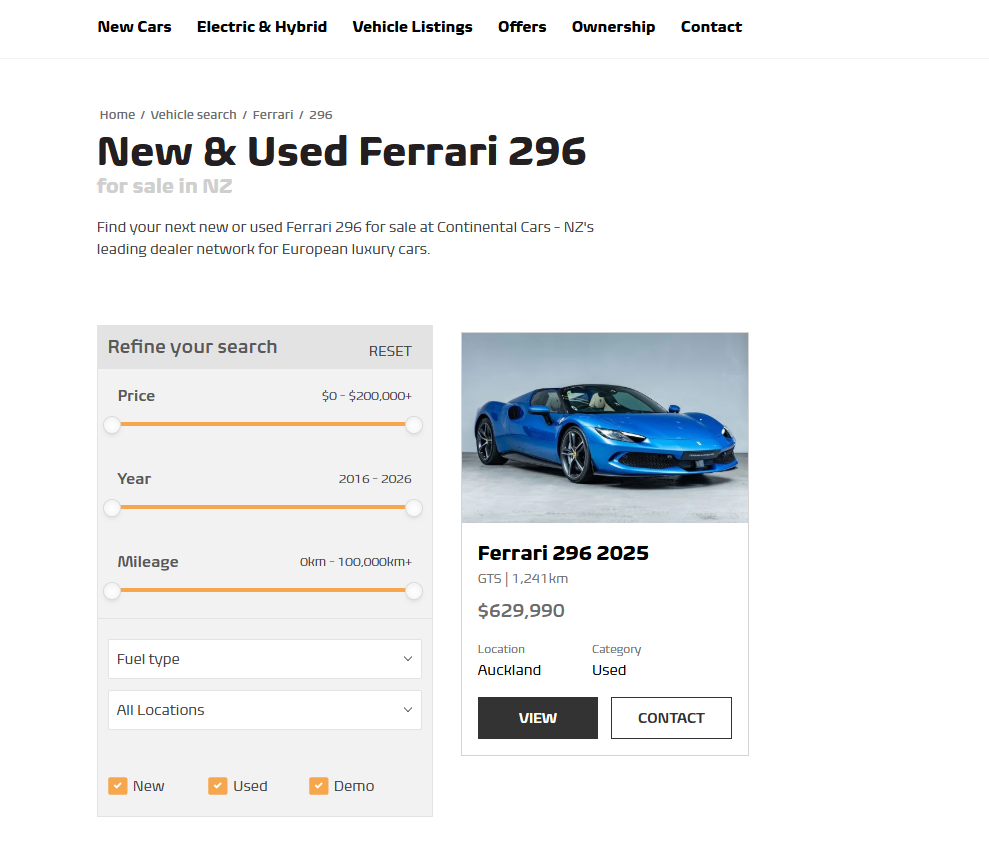Uncheck the New checkbox
This screenshot has width=989, height=852.
118,786
